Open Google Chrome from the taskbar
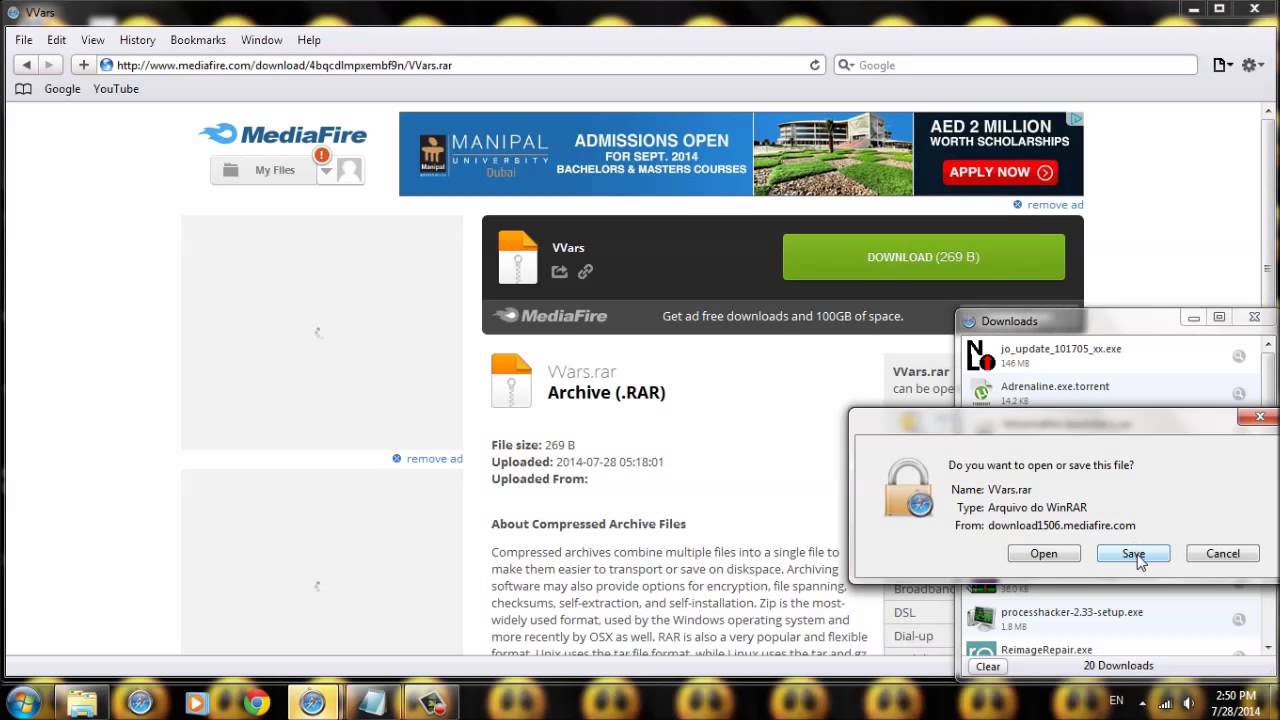Screen dimensions: 1280x720 click(255, 703)
